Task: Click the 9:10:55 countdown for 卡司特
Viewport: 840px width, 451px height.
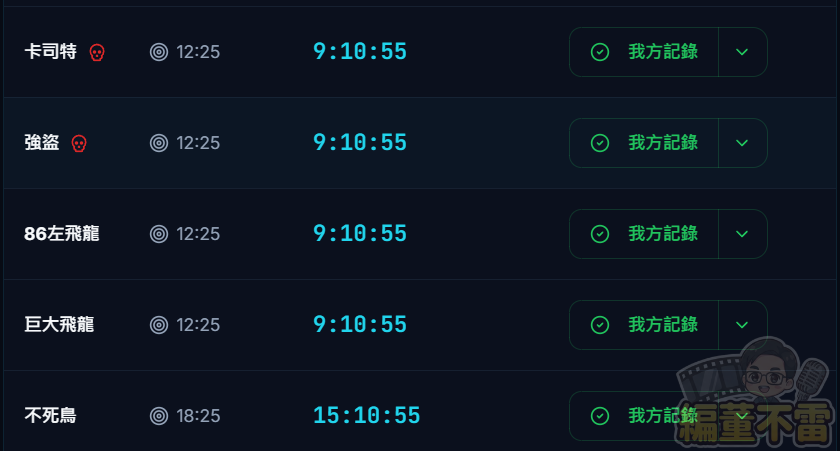Action: pos(360,52)
